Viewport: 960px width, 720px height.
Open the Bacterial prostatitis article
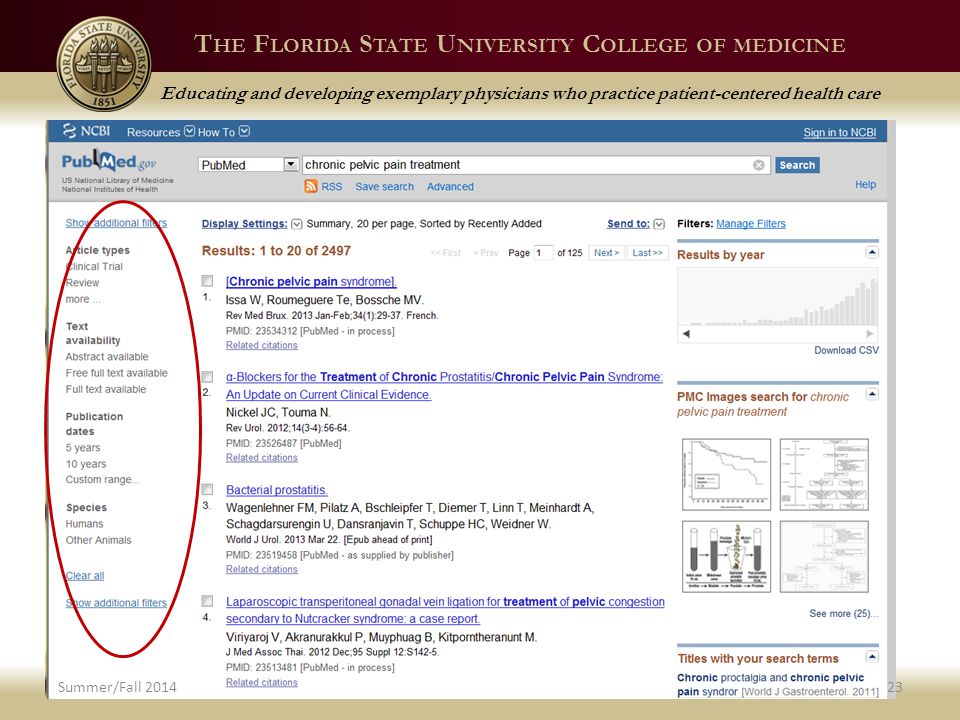[x=277, y=490]
